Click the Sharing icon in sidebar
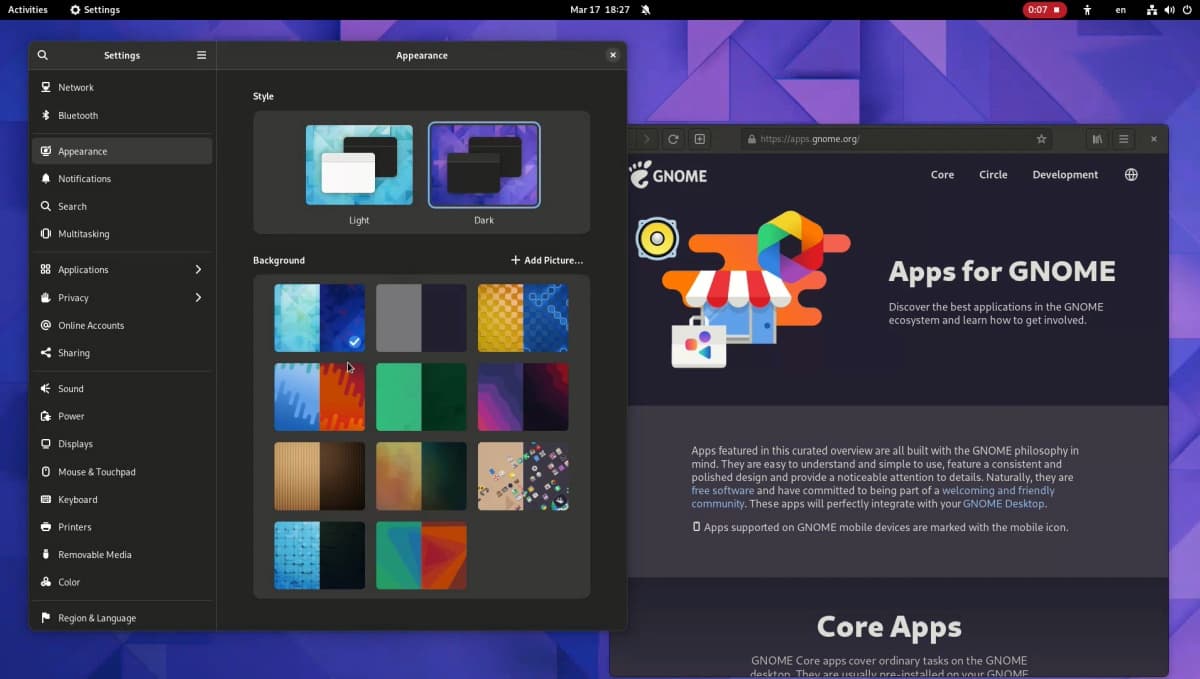Screen dimensions: 1200x679 [46, 353]
